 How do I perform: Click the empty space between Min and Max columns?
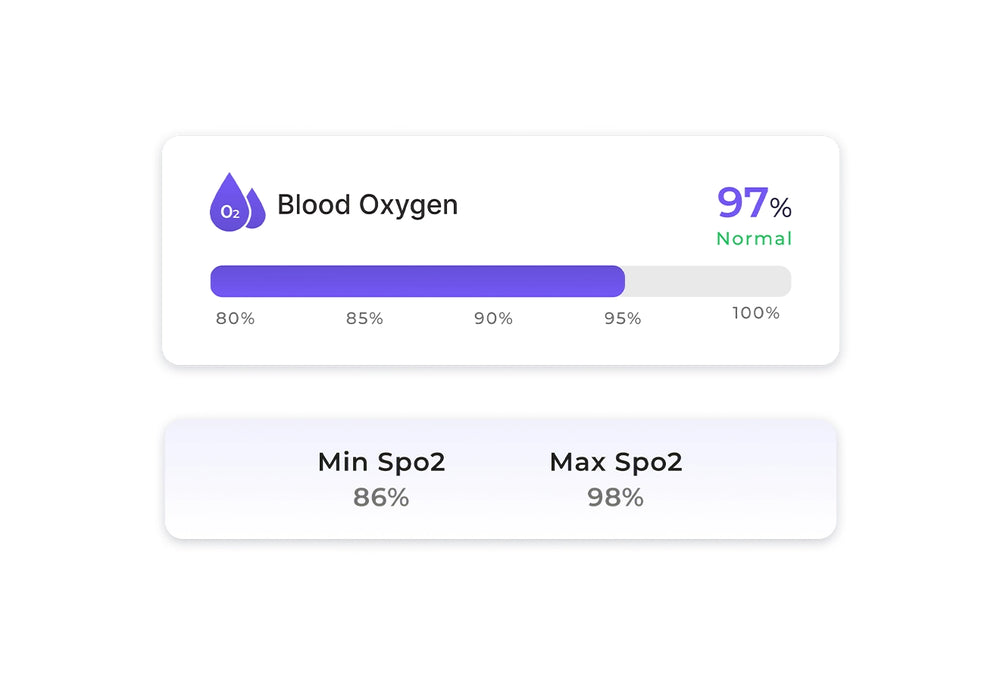point(498,480)
